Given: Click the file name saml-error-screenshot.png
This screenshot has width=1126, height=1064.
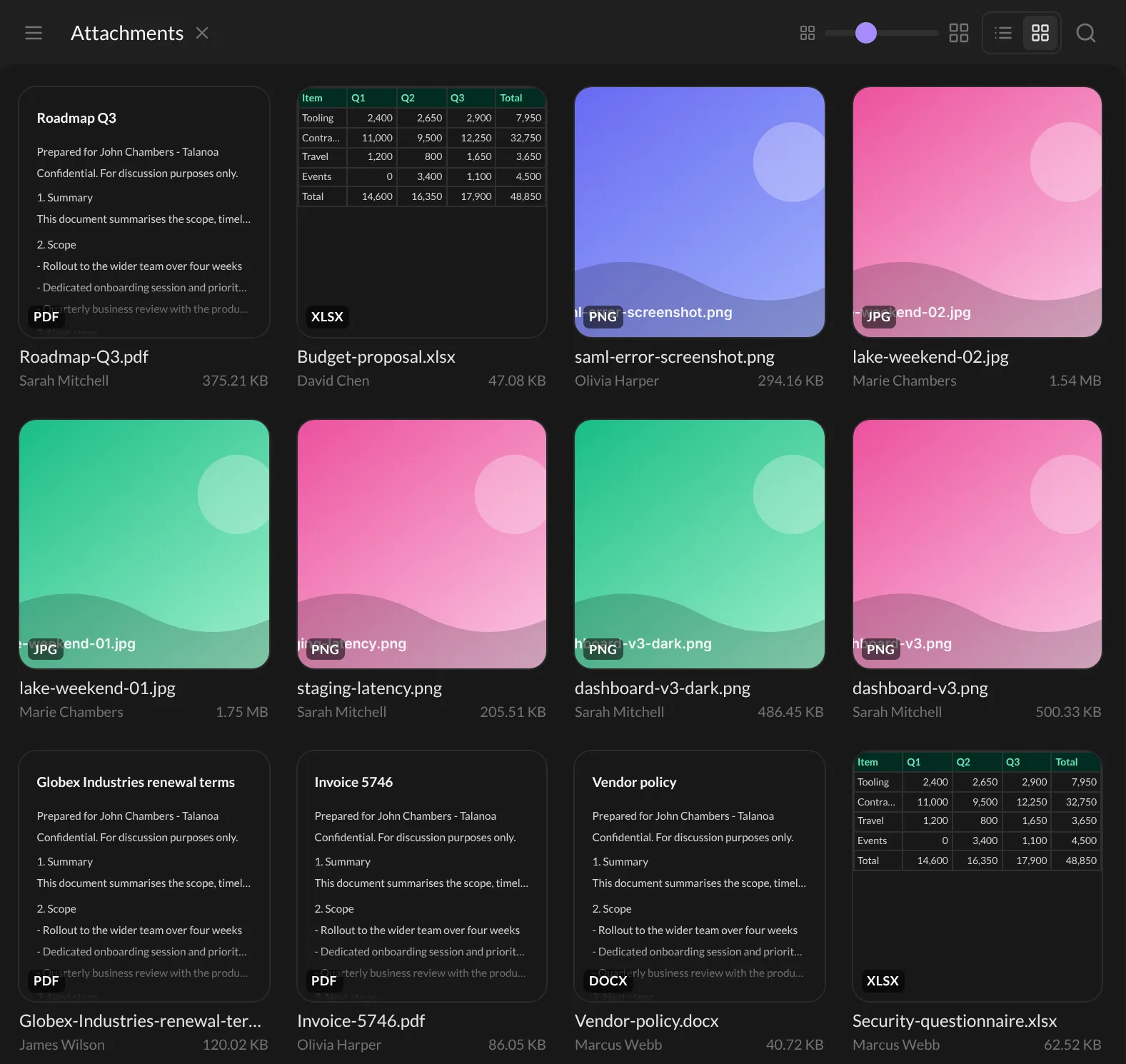Looking at the screenshot, I should click(x=675, y=356).
